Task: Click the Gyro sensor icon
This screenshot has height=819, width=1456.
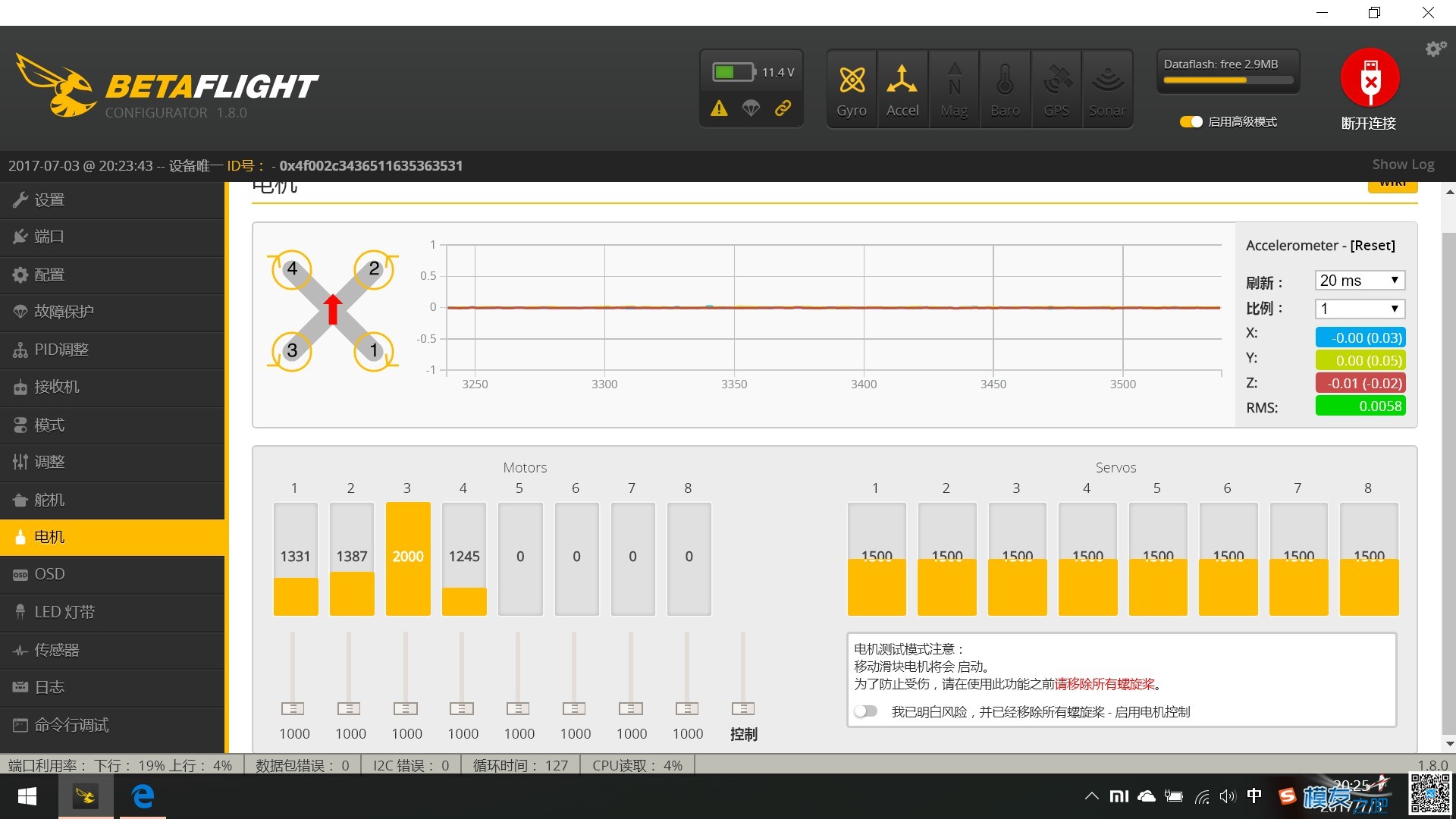Action: pos(852,89)
